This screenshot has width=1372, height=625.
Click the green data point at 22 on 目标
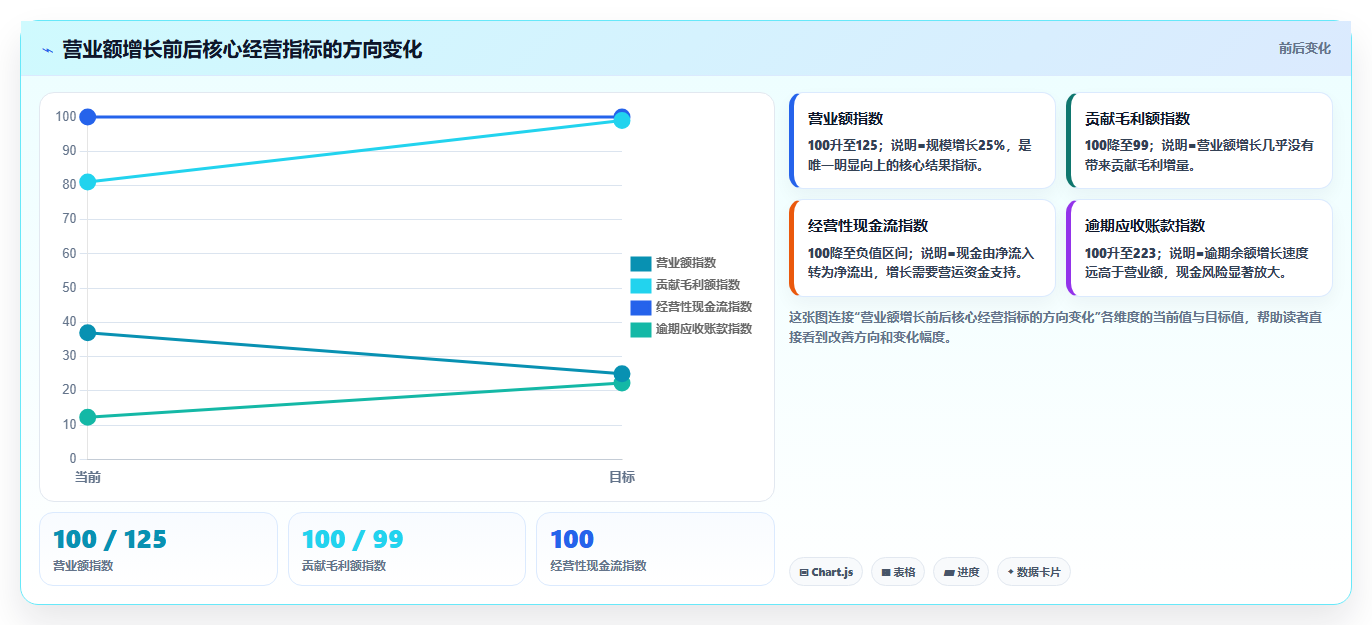pyautogui.click(x=622, y=383)
